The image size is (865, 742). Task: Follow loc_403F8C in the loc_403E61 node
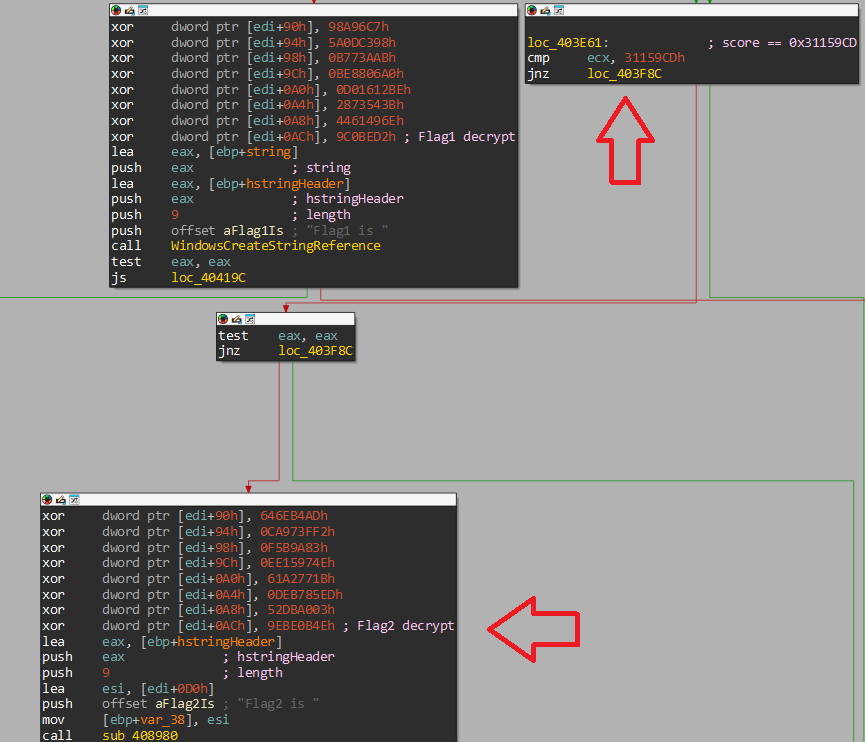coord(624,74)
